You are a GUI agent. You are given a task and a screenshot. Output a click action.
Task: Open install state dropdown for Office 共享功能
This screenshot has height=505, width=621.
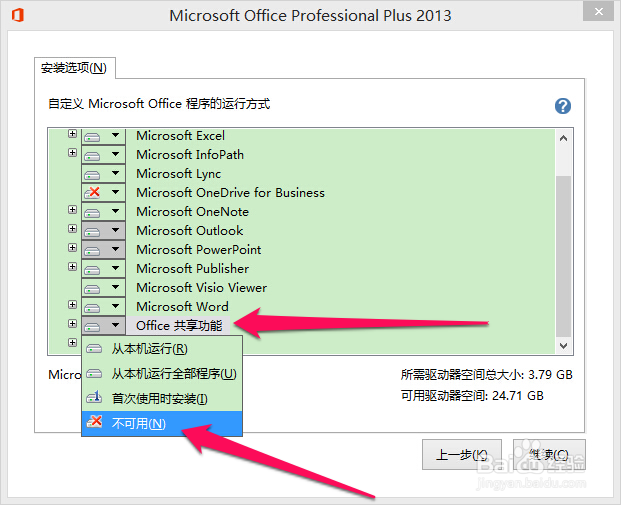tap(103, 326)
